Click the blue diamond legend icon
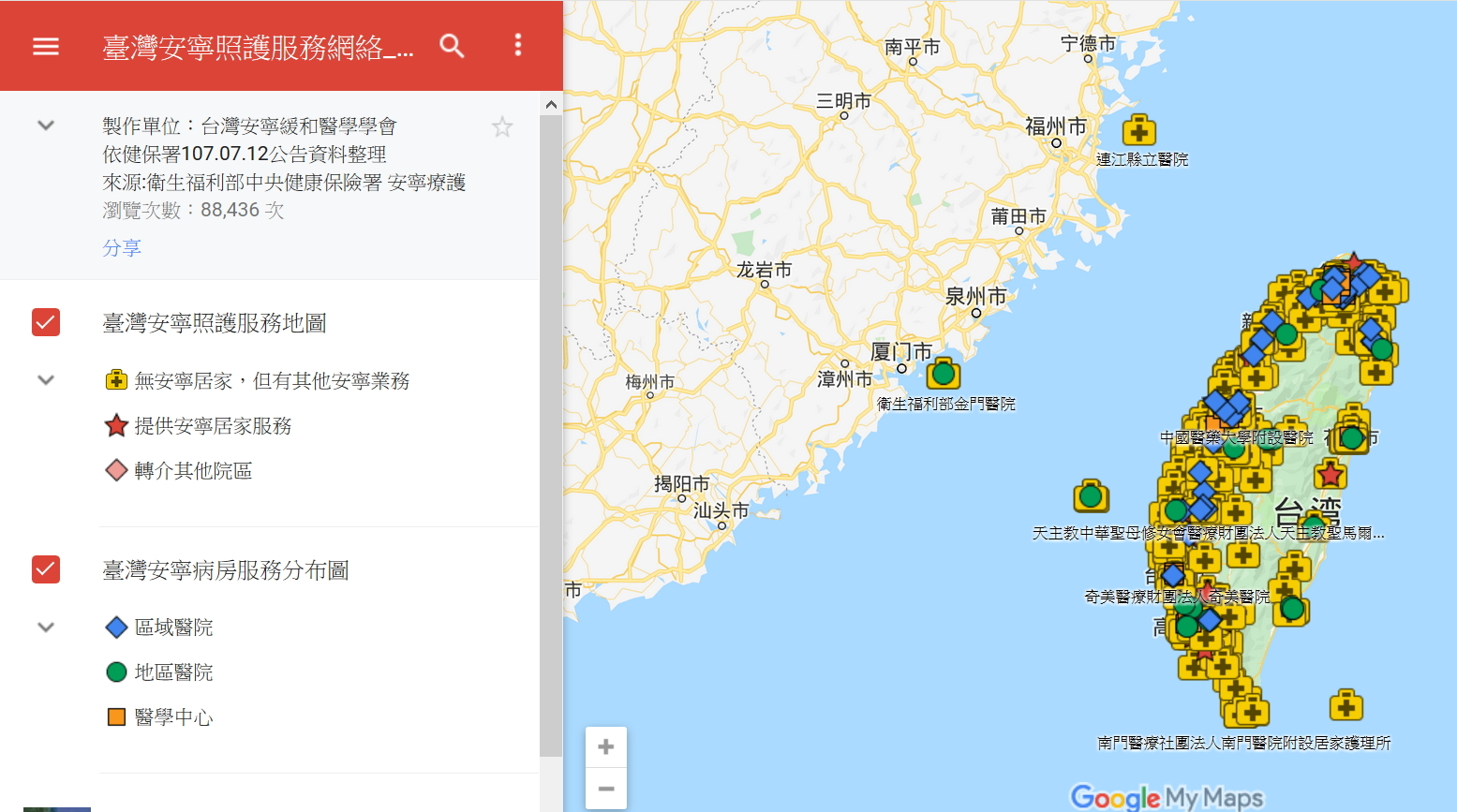This screenshot has height=812, width=1457. [116, 627]
